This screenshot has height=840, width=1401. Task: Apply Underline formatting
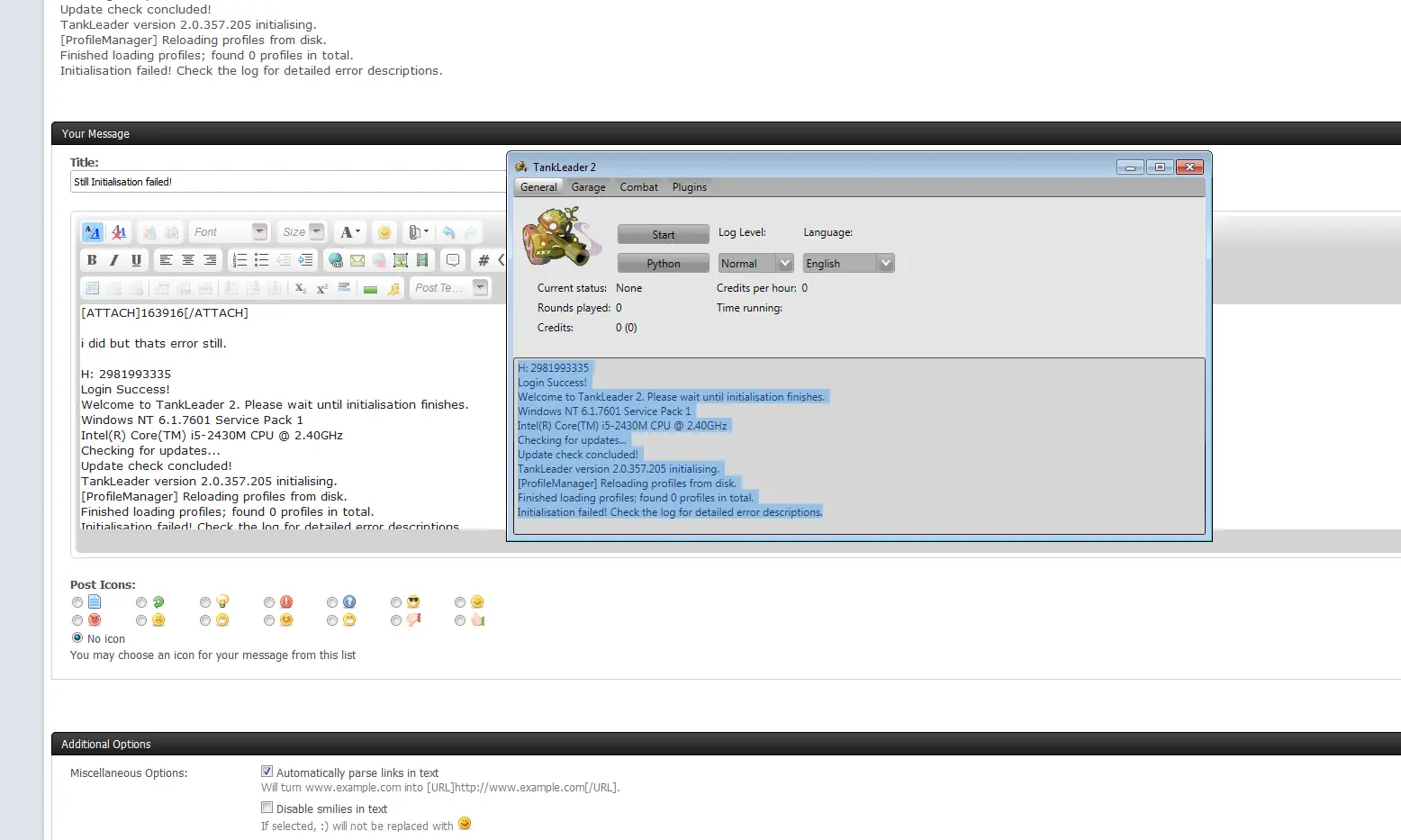(136, 260)
